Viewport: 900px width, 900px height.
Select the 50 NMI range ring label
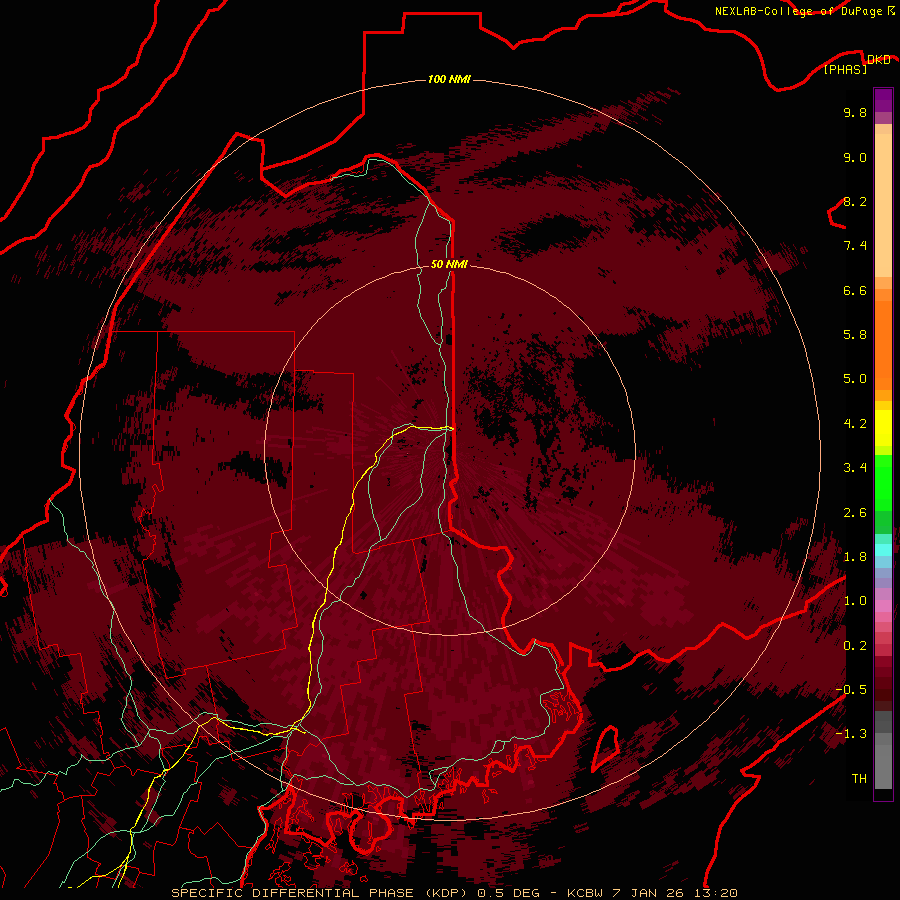[449, 264]
